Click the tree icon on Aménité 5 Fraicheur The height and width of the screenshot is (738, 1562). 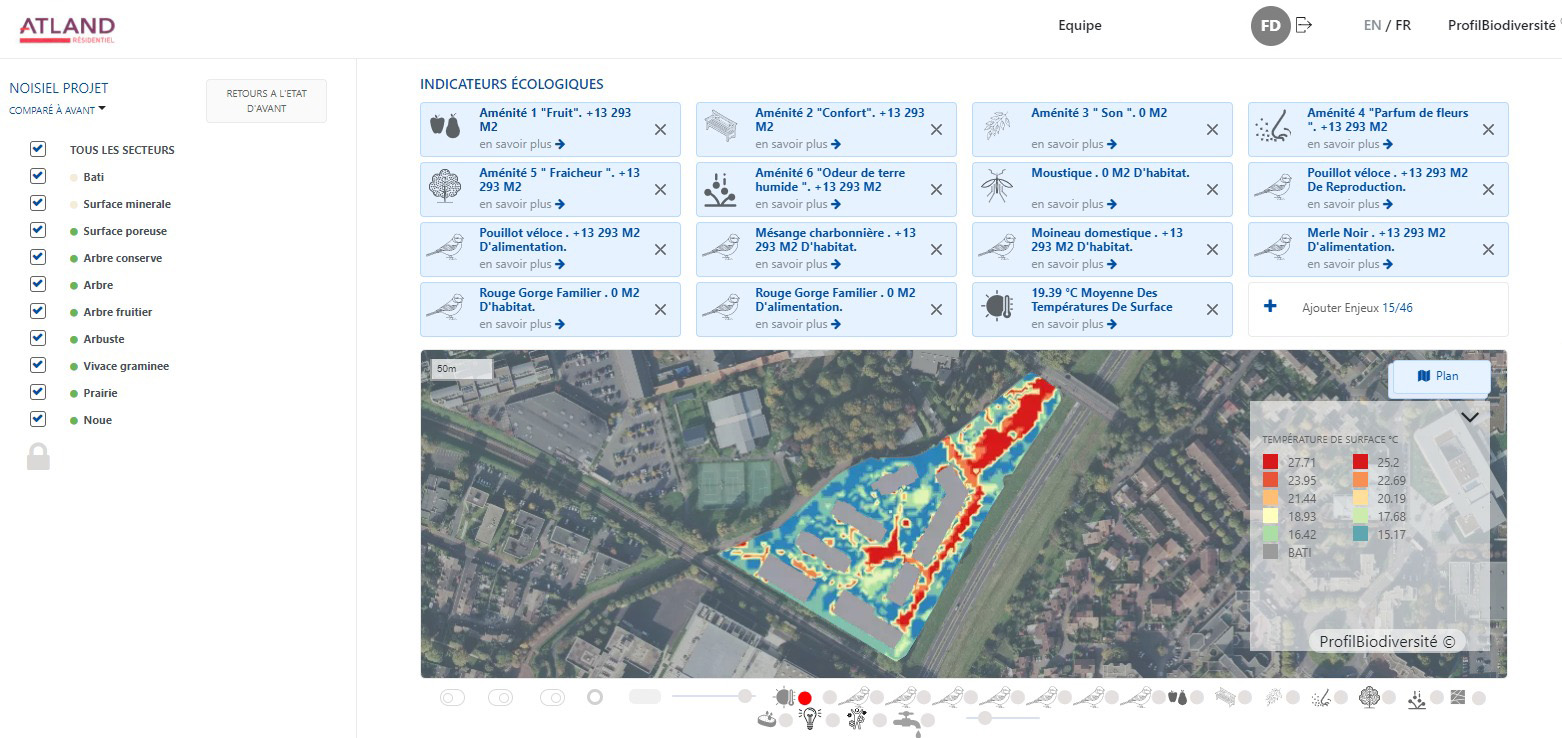(x=444, y=187)
